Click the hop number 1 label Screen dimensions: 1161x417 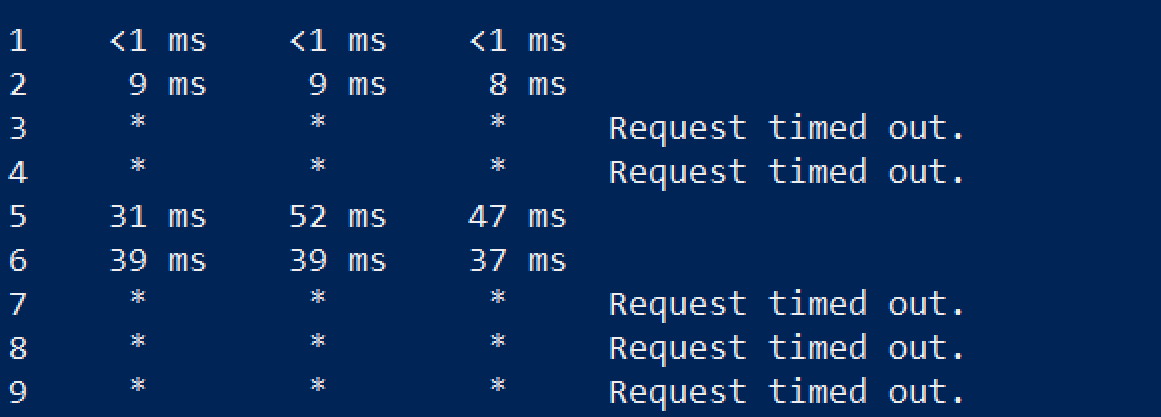[17, 41]
